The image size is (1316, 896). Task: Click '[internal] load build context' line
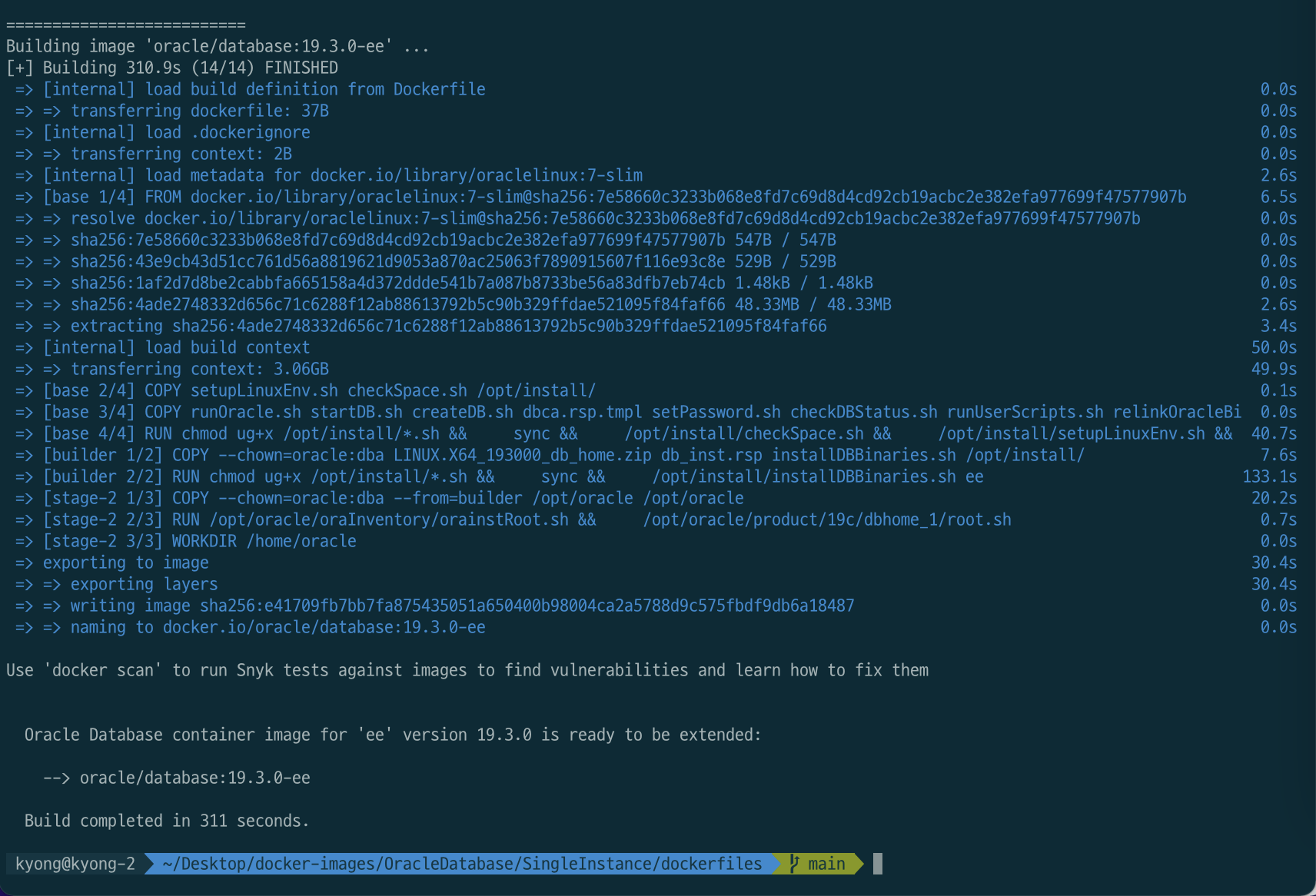[163, 347]
